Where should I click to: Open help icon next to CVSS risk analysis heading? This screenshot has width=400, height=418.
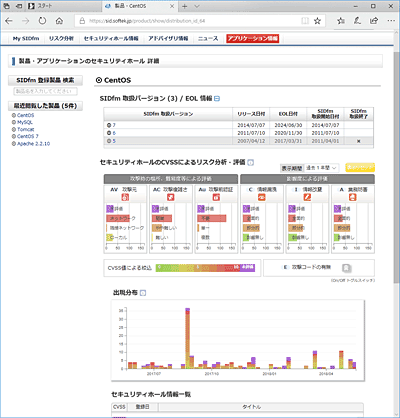point(251,163)
